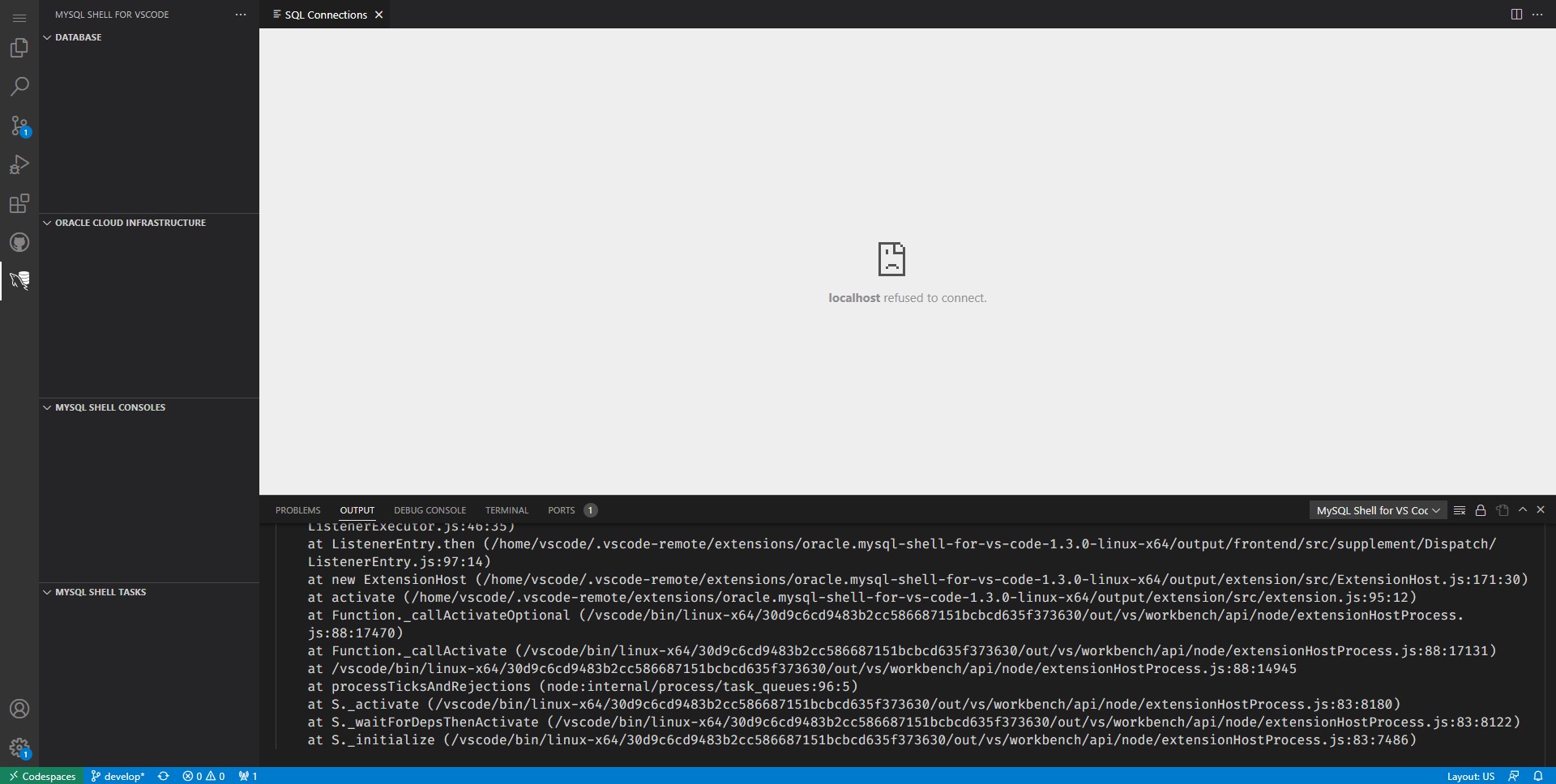
Task: Open the Source Control view
Action: coord(19,126)
